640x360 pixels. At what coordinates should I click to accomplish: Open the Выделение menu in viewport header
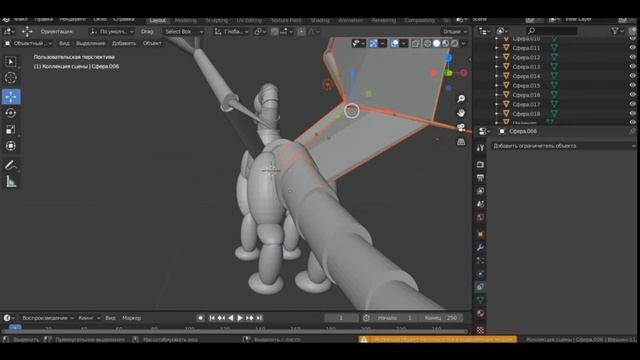pos(90,43)
